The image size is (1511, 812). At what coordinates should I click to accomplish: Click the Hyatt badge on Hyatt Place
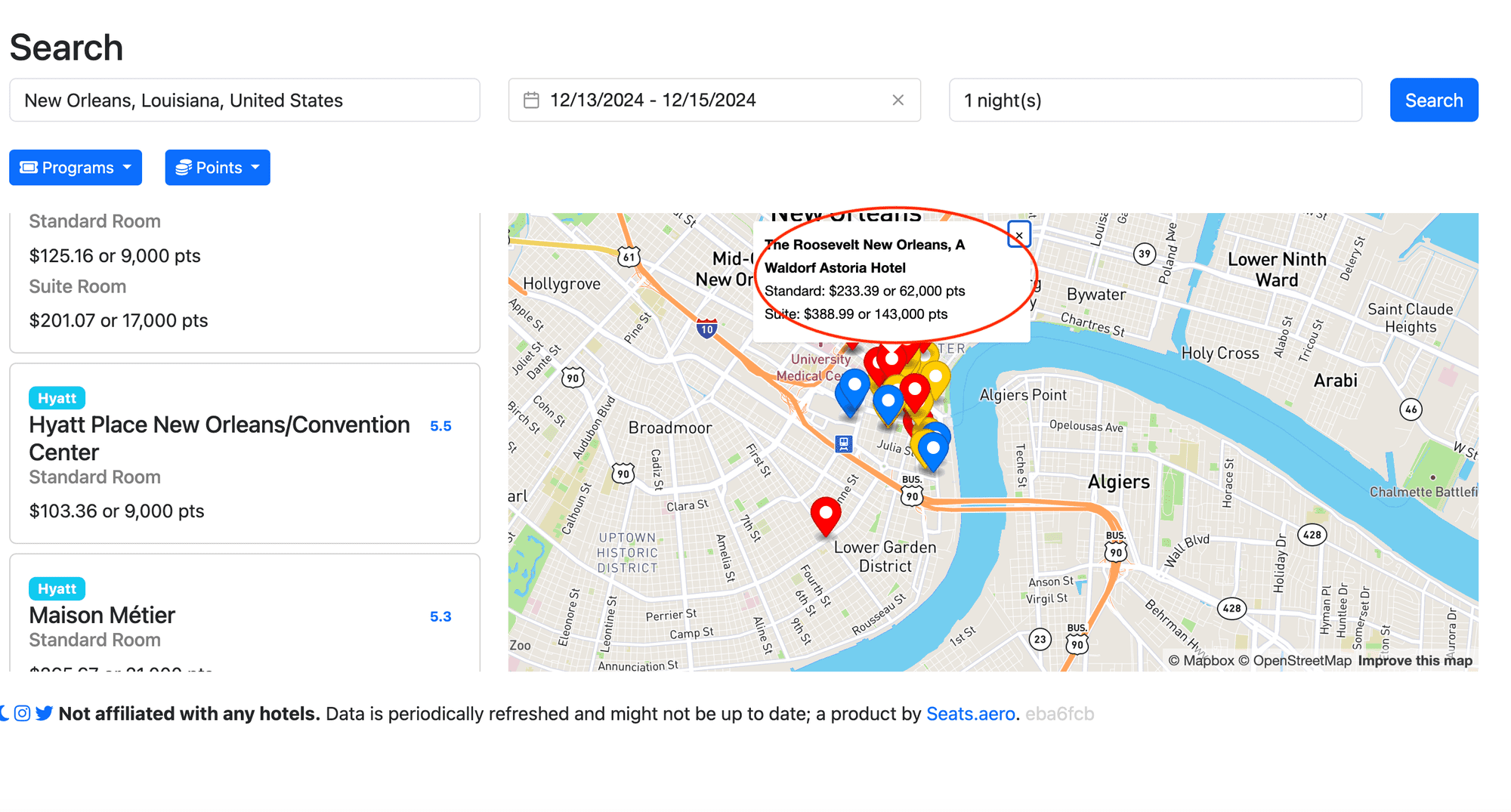click(x=57, y=398)
